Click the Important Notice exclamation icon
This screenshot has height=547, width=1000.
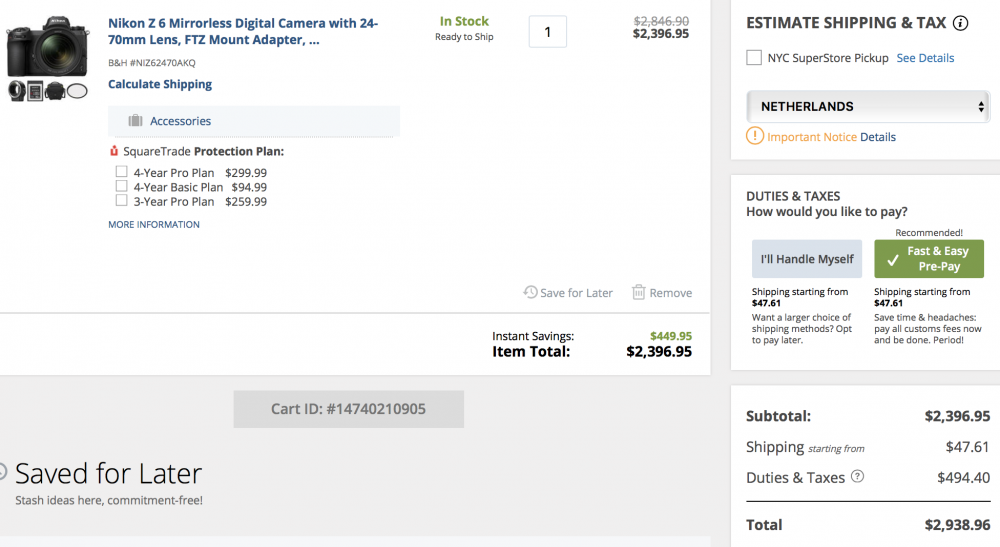pos(754,136)
